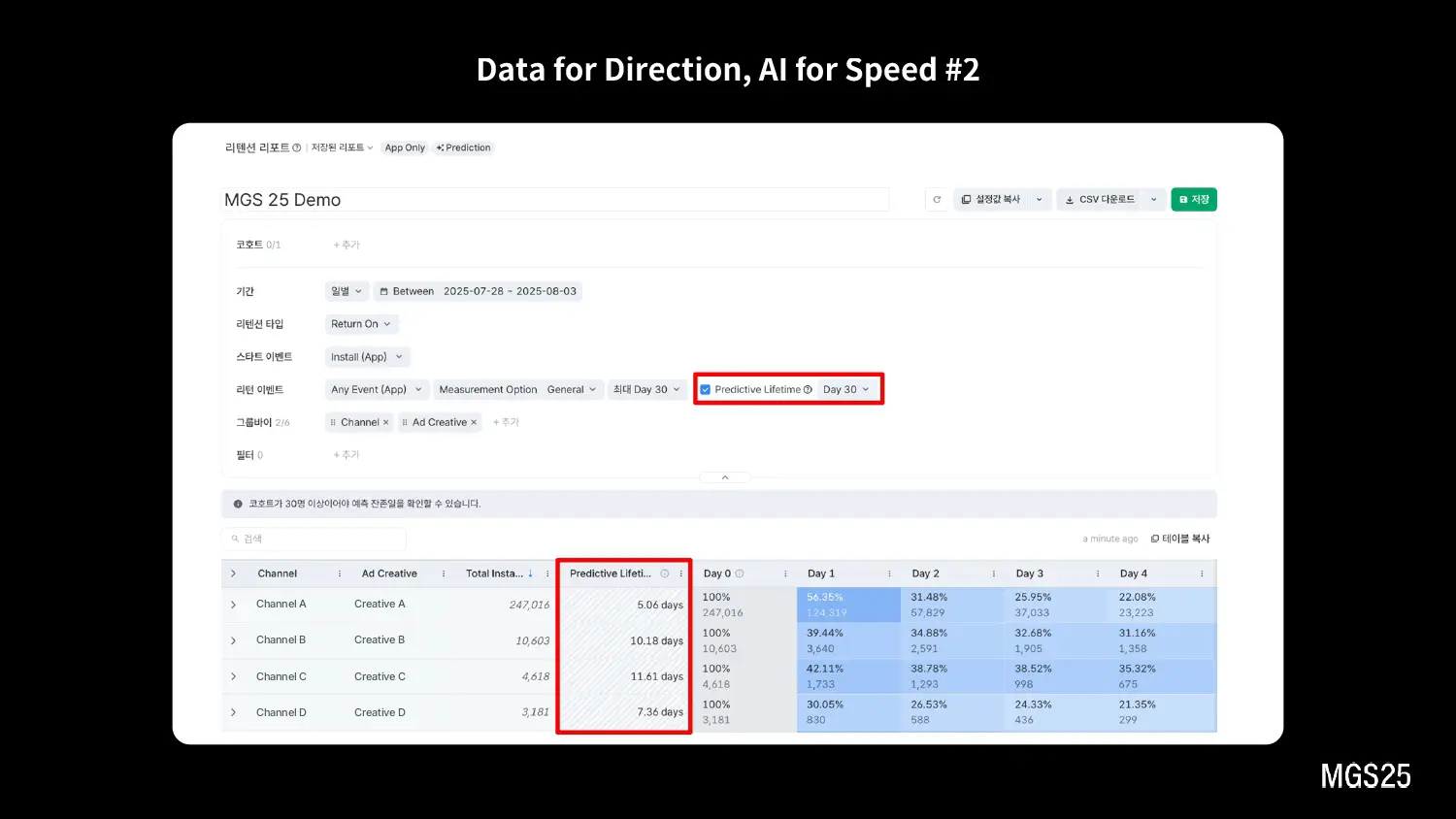Expand the Channel B row
The width and height of the screenshot is (1456, 819).
click(x=234, y=641)
